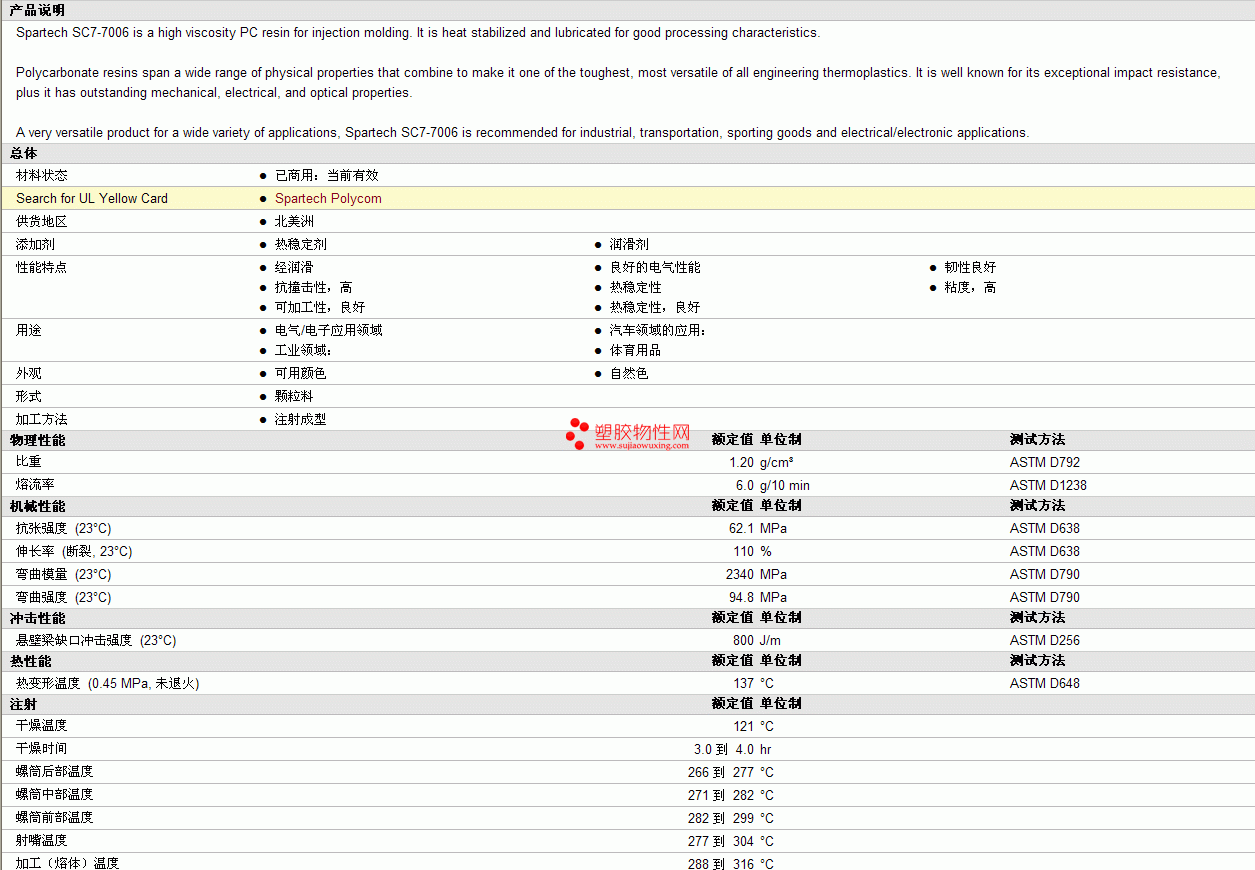Select the feature '热稳定性，良好'

[655, 307]
